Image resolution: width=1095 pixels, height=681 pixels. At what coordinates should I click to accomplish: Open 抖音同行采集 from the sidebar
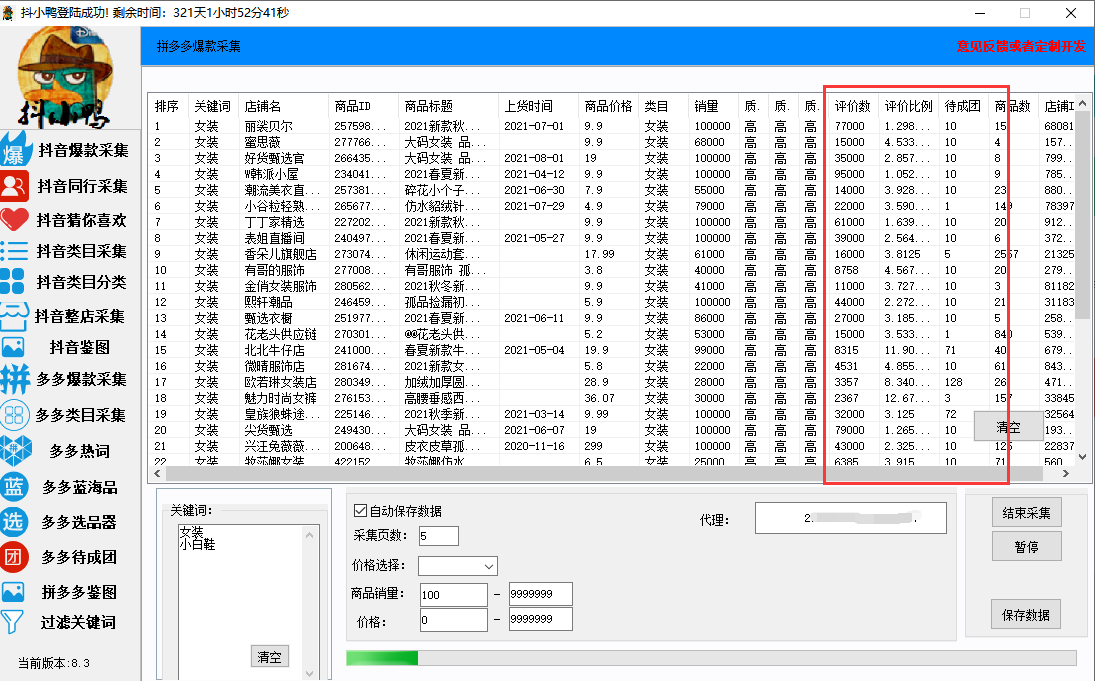(14, 185)
